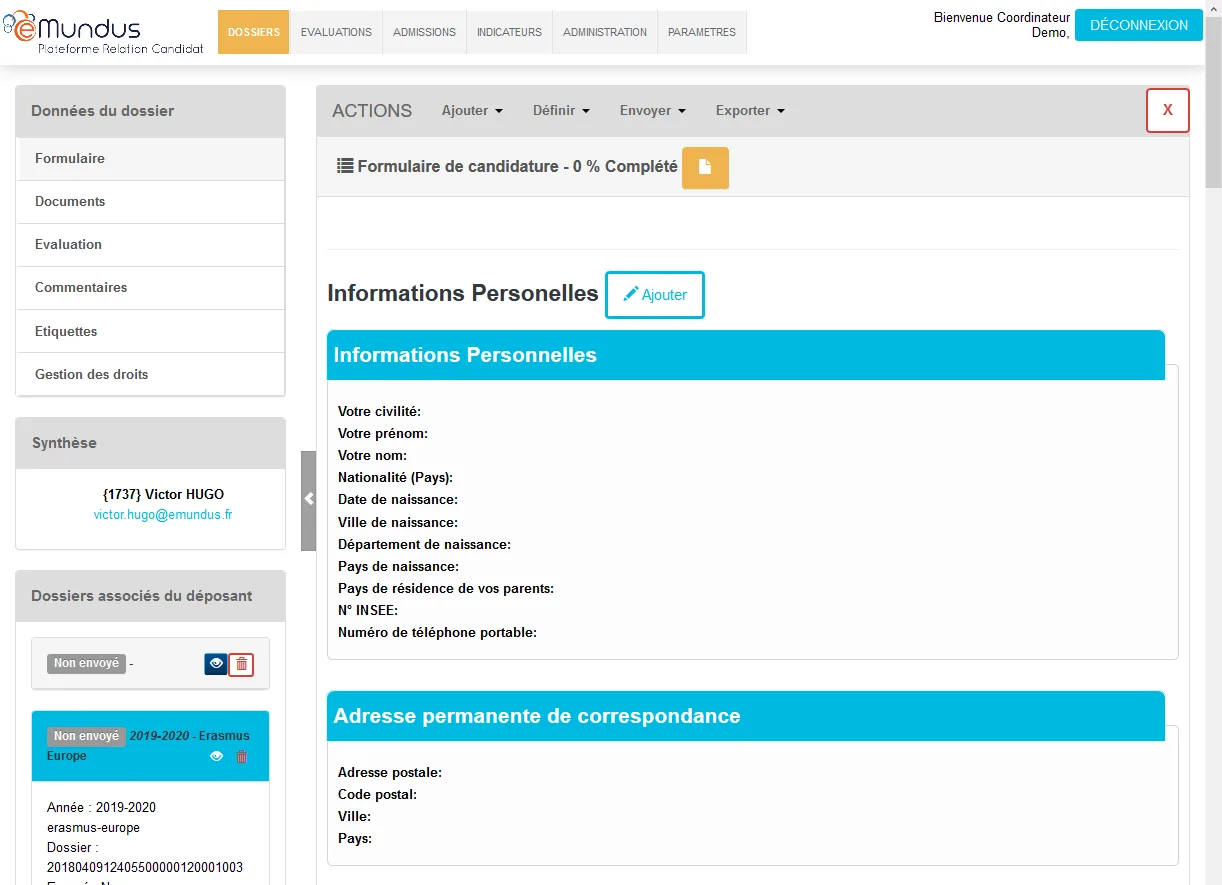Screen dimensions: 1222x885
Task: Click the Numéro de téléphone portable label
Action: pos(437,632)
